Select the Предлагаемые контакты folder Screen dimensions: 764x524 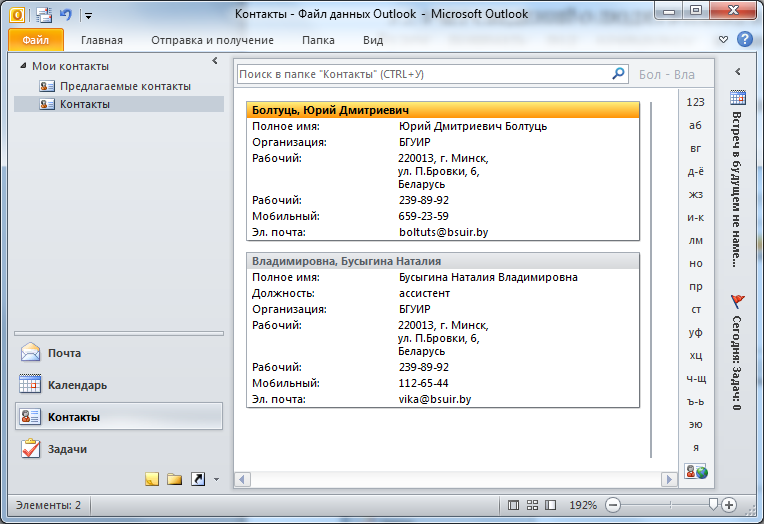125,86
